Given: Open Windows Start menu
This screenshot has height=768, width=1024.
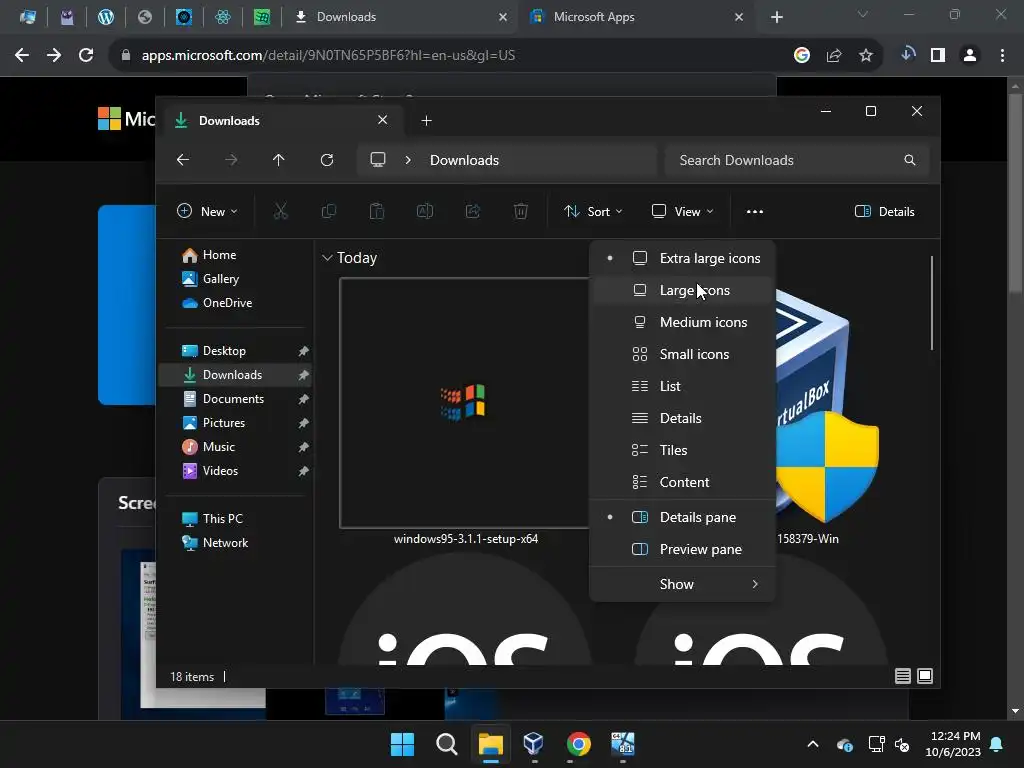Looking at the screenshot, I should 402,744.
